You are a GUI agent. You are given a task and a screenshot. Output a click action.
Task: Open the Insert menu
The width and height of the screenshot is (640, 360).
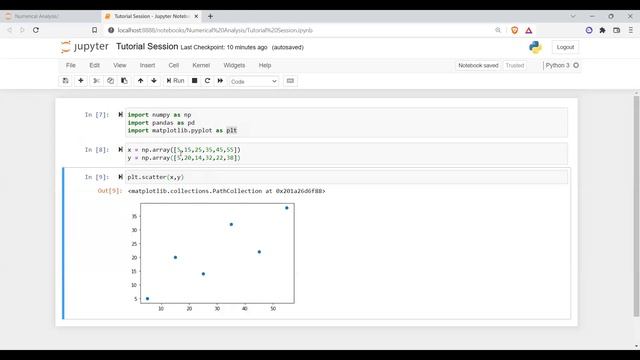point(147,65)
